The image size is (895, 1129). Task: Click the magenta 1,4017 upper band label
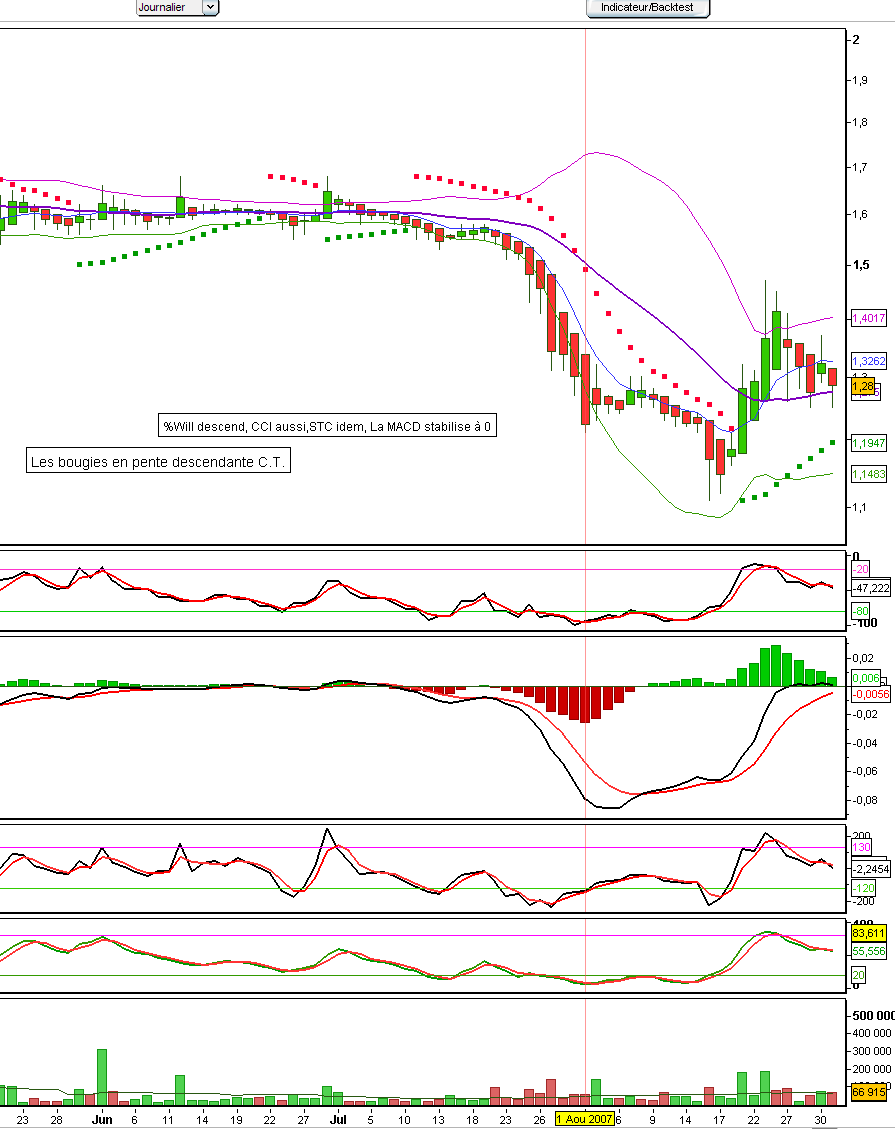[x=867, y=318]
